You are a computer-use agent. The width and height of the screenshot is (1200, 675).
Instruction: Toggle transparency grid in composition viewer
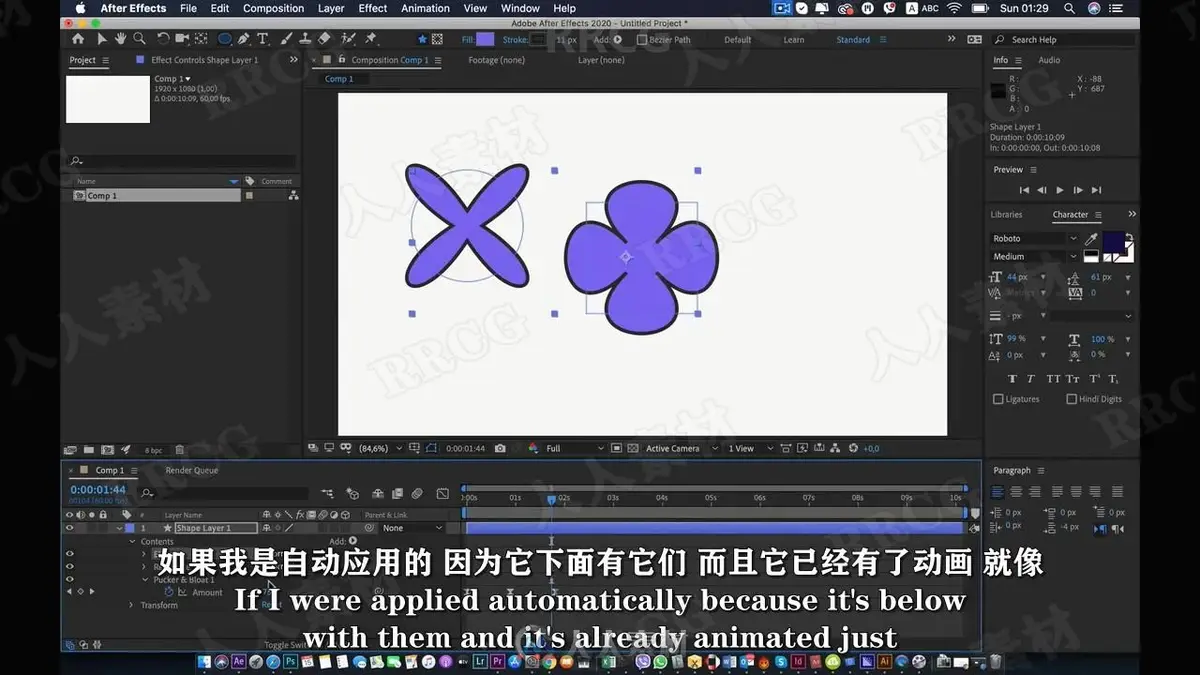(633, 449)
